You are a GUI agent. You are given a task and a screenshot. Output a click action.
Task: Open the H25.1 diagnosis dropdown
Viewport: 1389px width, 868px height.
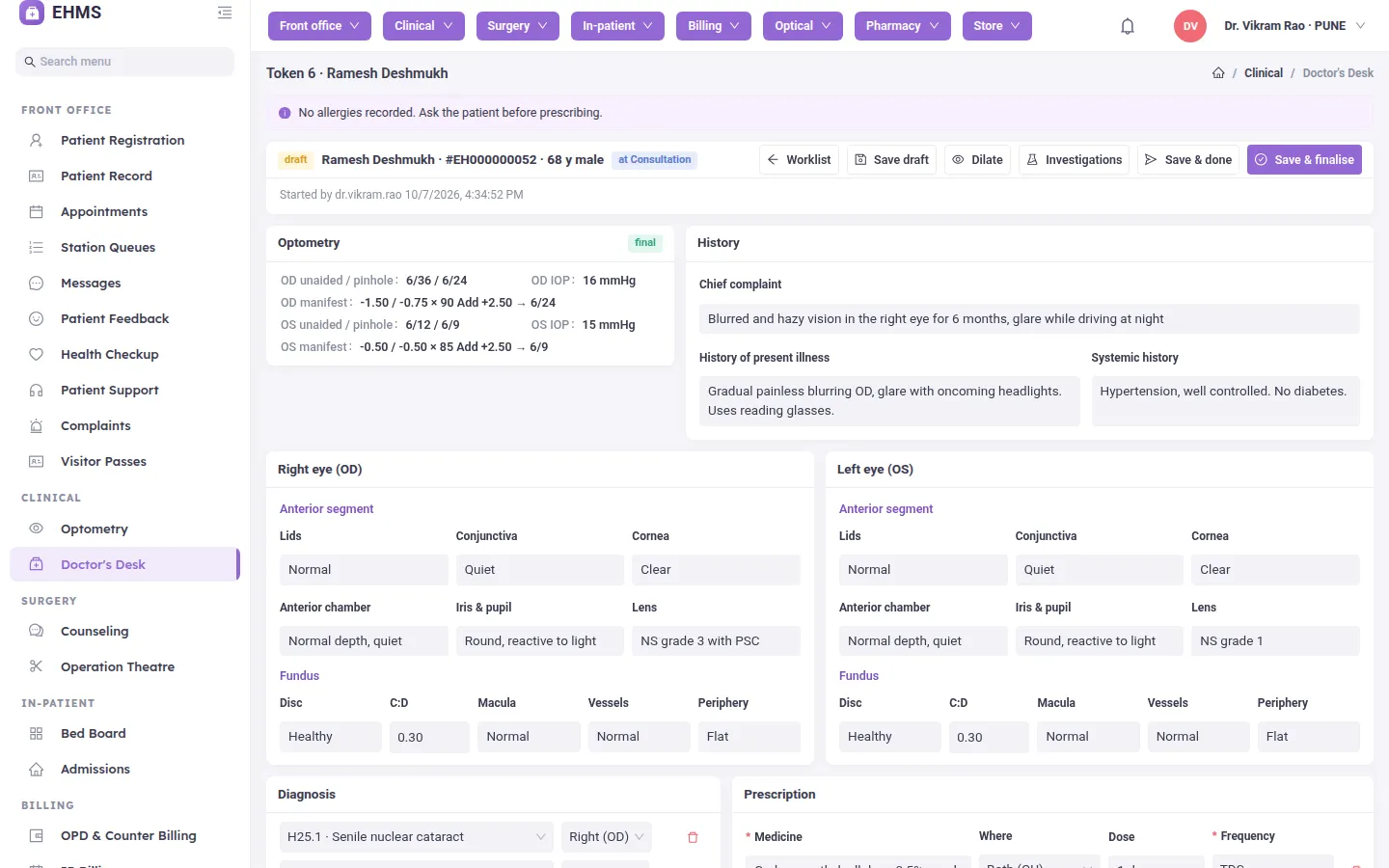[x=417, y=837]
